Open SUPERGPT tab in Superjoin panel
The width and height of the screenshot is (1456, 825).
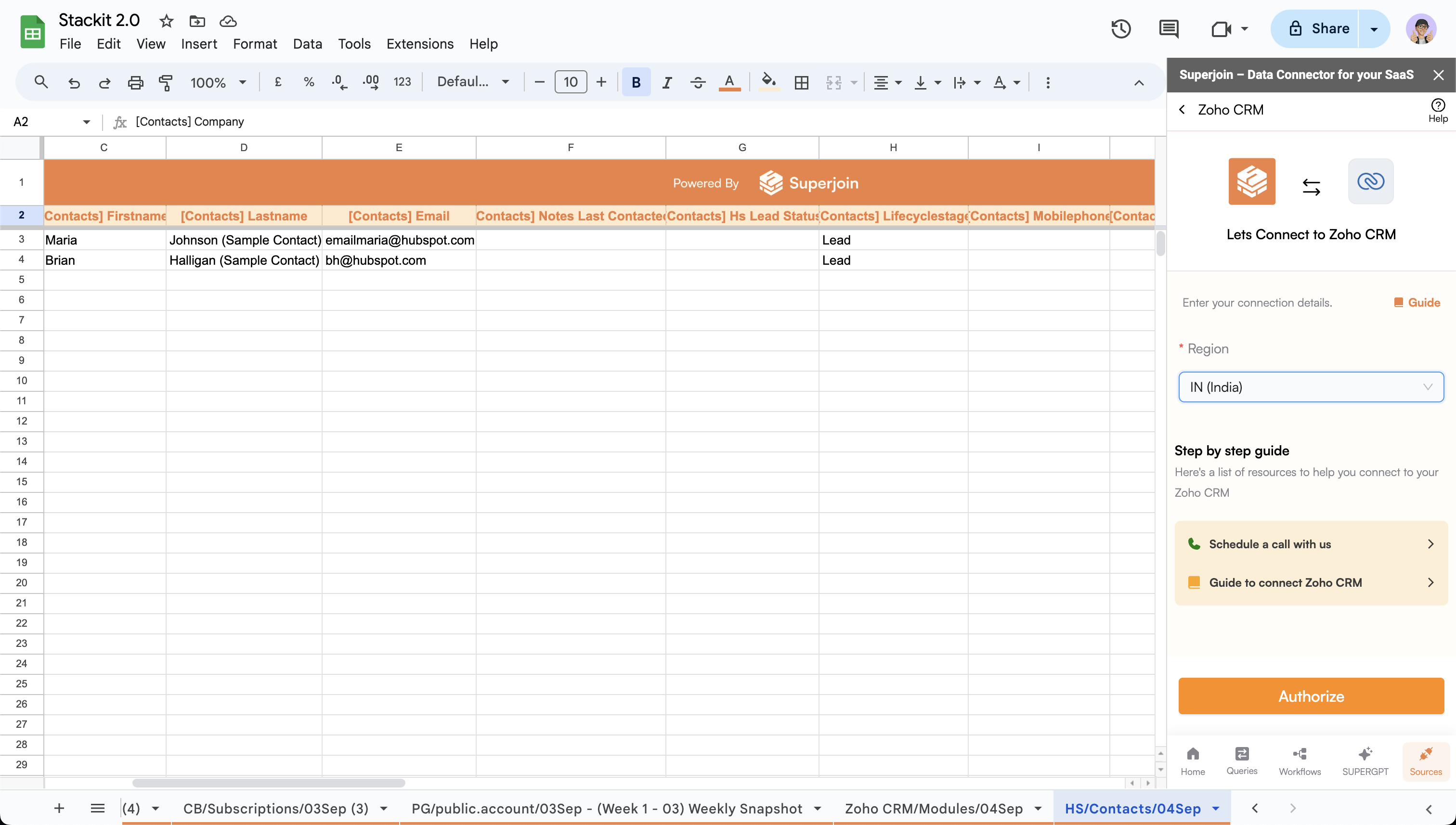pos(1365,761)
